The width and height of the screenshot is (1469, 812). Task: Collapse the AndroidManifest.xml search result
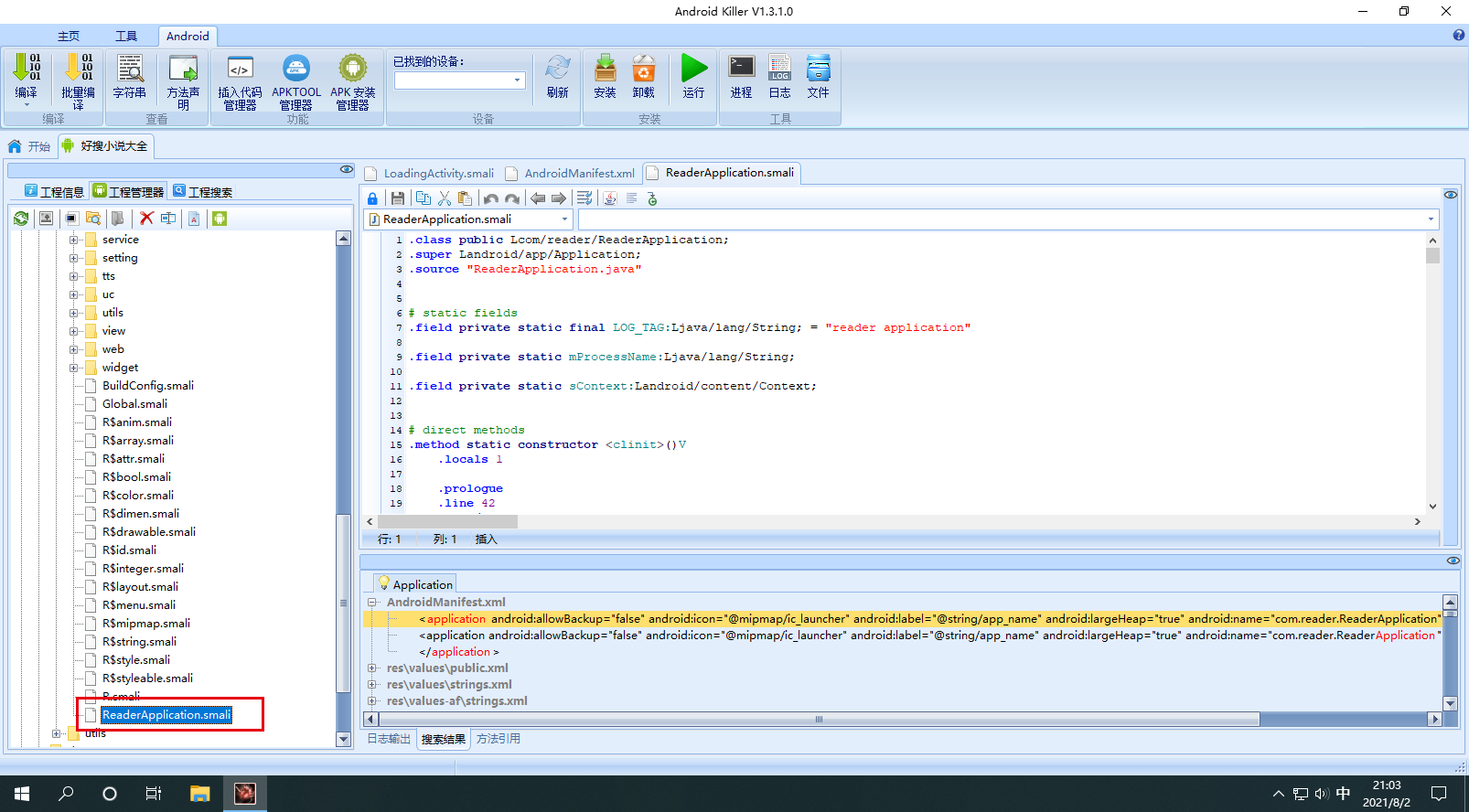tap(372, 602)
